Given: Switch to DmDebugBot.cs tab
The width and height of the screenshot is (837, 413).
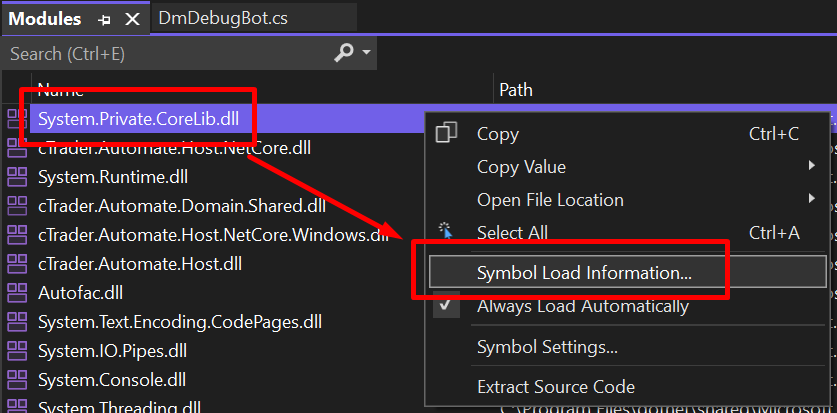Looking at the screenshot, I should [223, 19].
